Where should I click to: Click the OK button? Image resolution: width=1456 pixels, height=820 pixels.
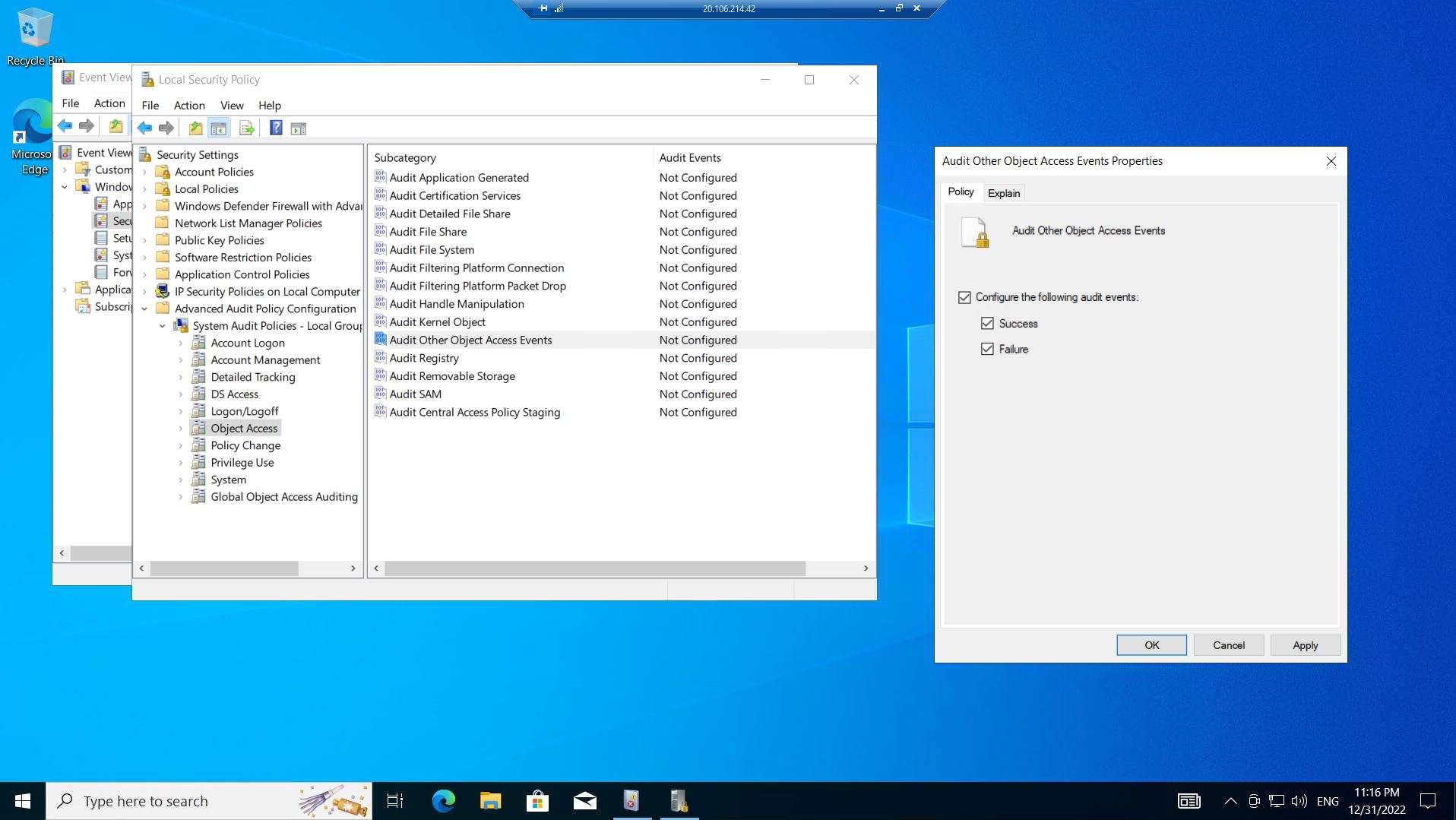pyautogui.click(x=1151, y=644)
